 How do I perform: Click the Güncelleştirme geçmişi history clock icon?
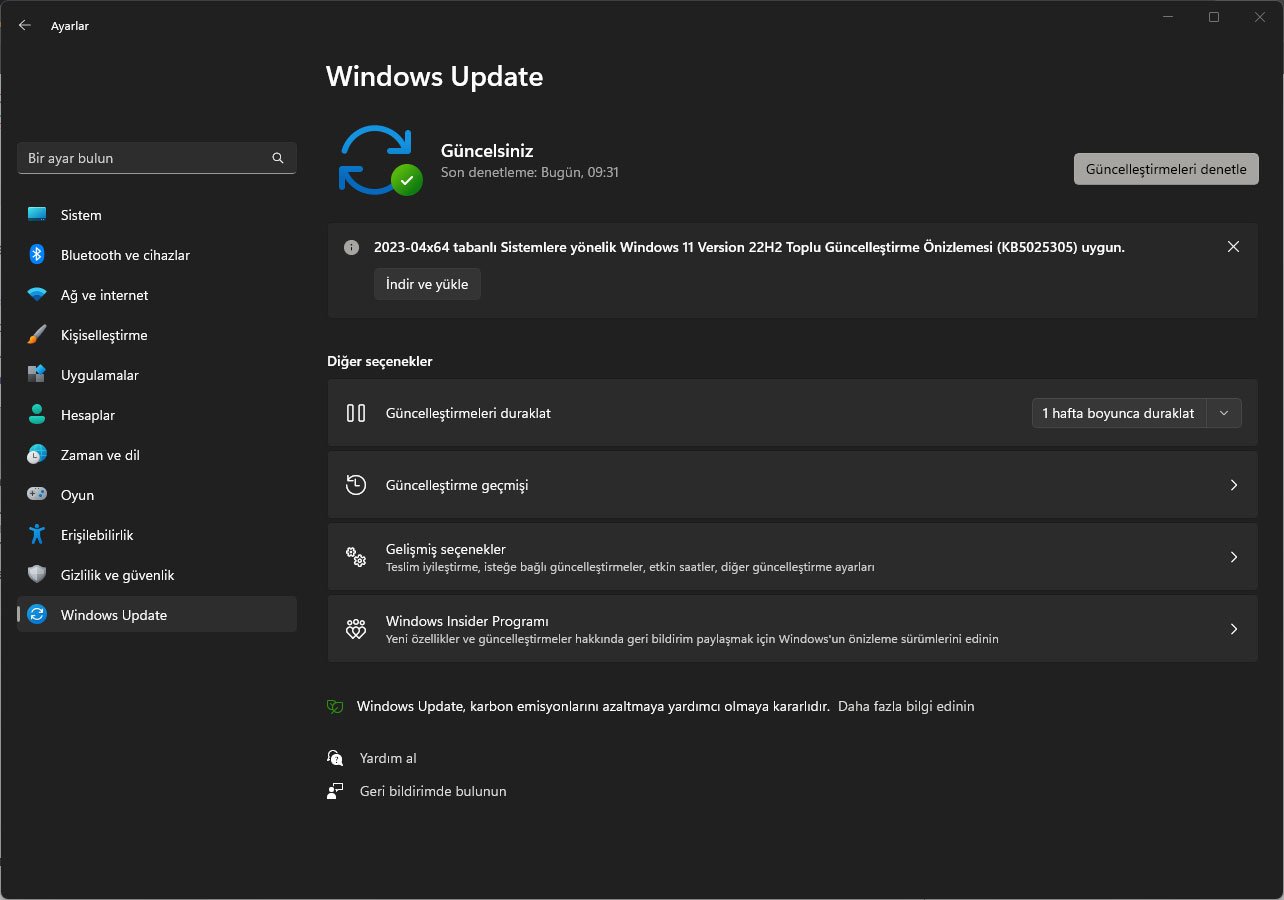pyautogui.click(x=356, y=485)
